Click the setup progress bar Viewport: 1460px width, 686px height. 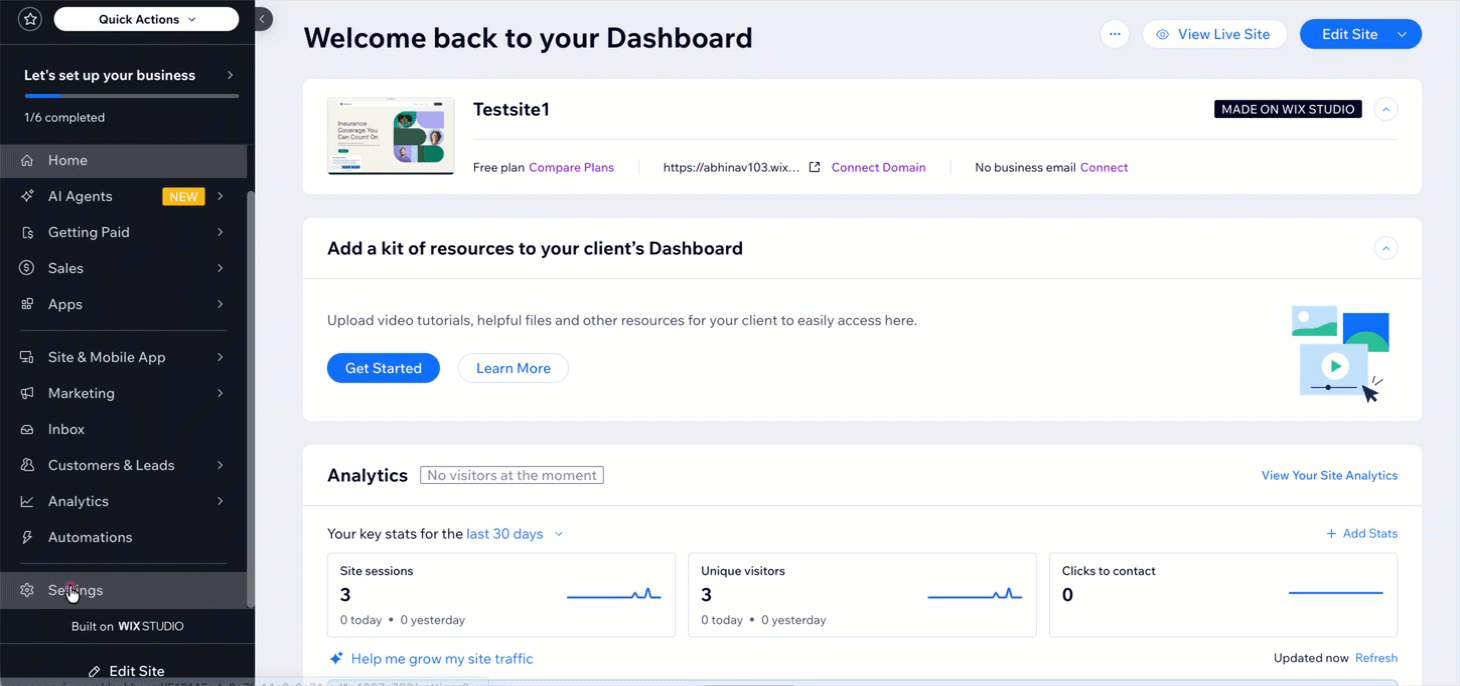point(131,96)
